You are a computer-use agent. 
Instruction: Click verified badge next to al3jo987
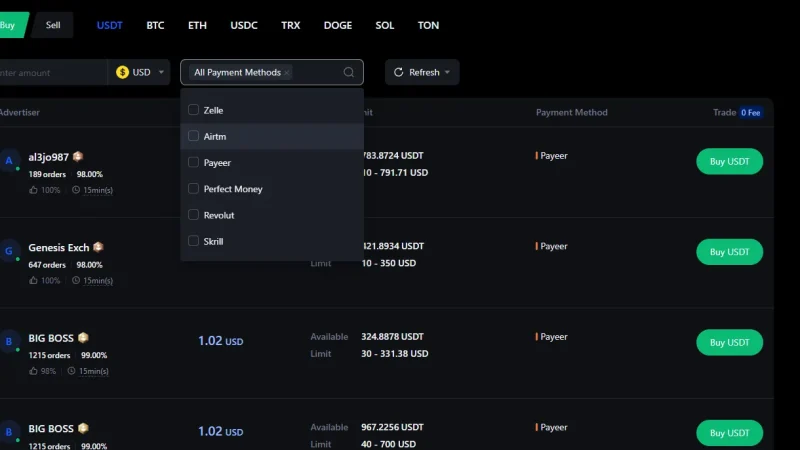[x=78, y=157]
